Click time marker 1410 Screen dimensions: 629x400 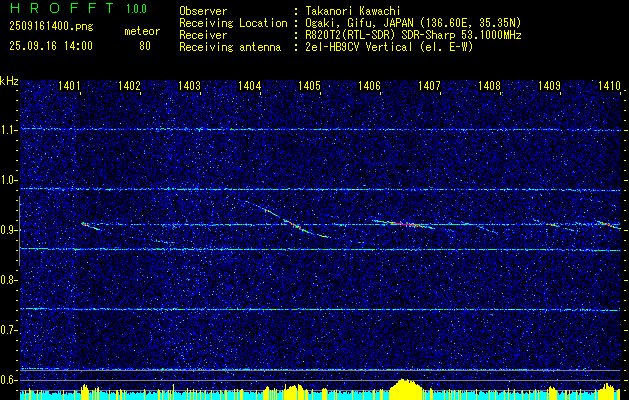click(x=609, y=85)
